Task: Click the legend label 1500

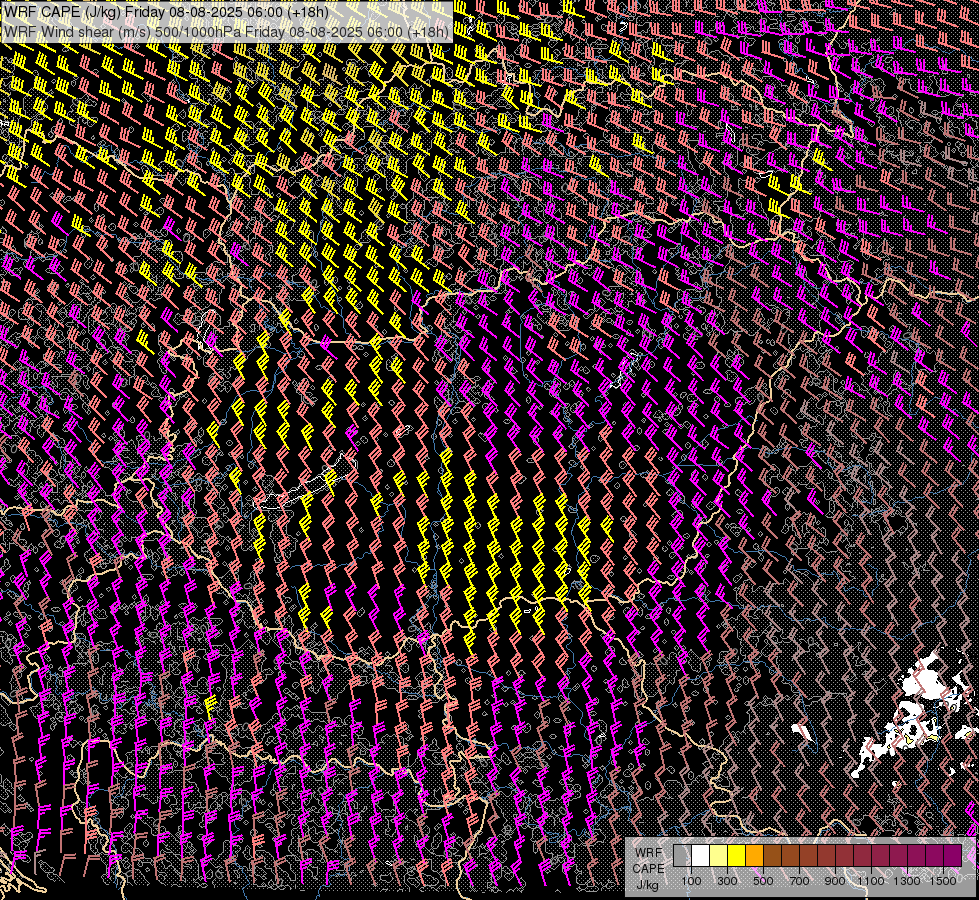Action: point(943,881)
